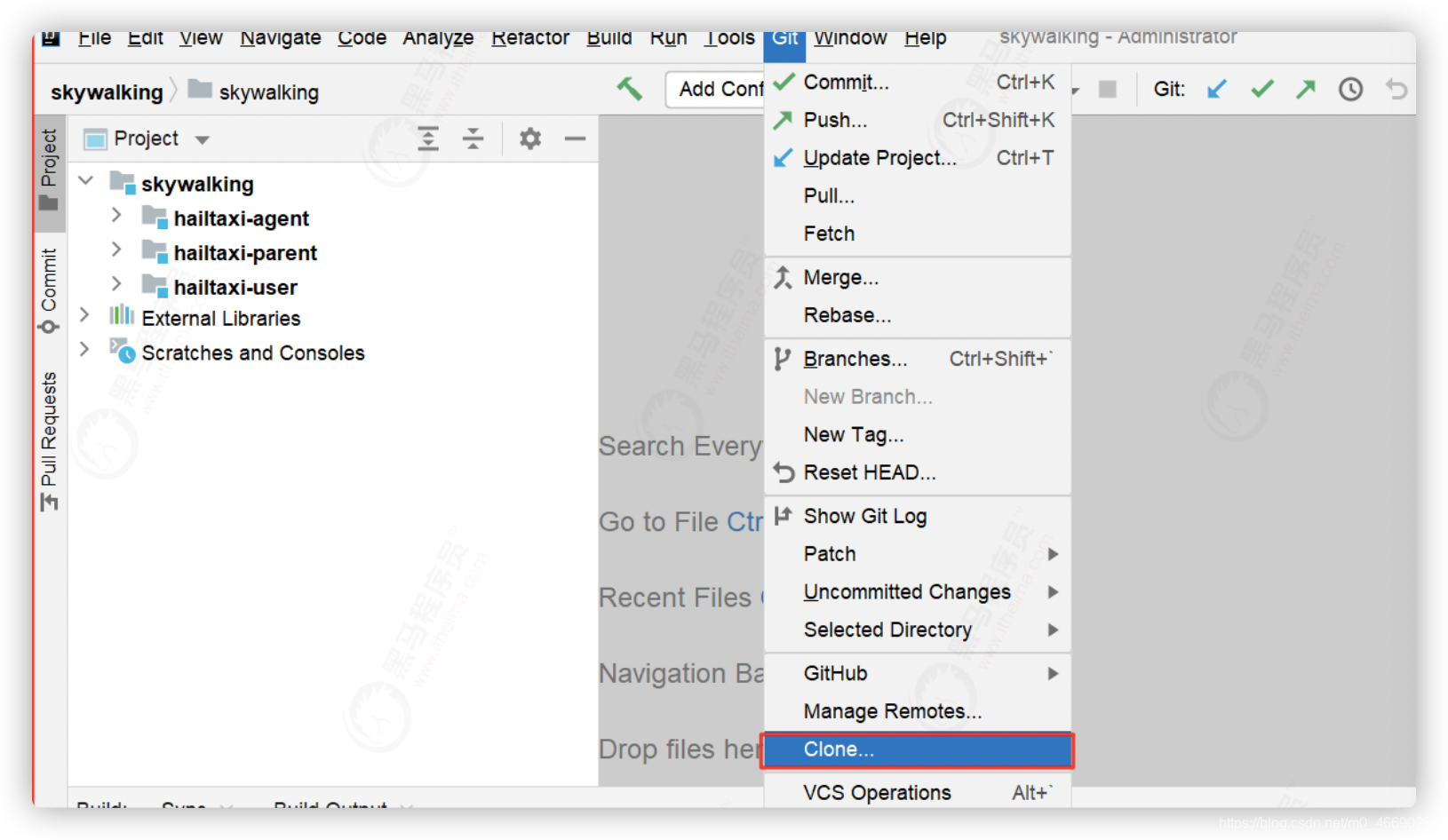Select Update Project... in Git menu
The image size is (1448, 840).
pos(918,158)
